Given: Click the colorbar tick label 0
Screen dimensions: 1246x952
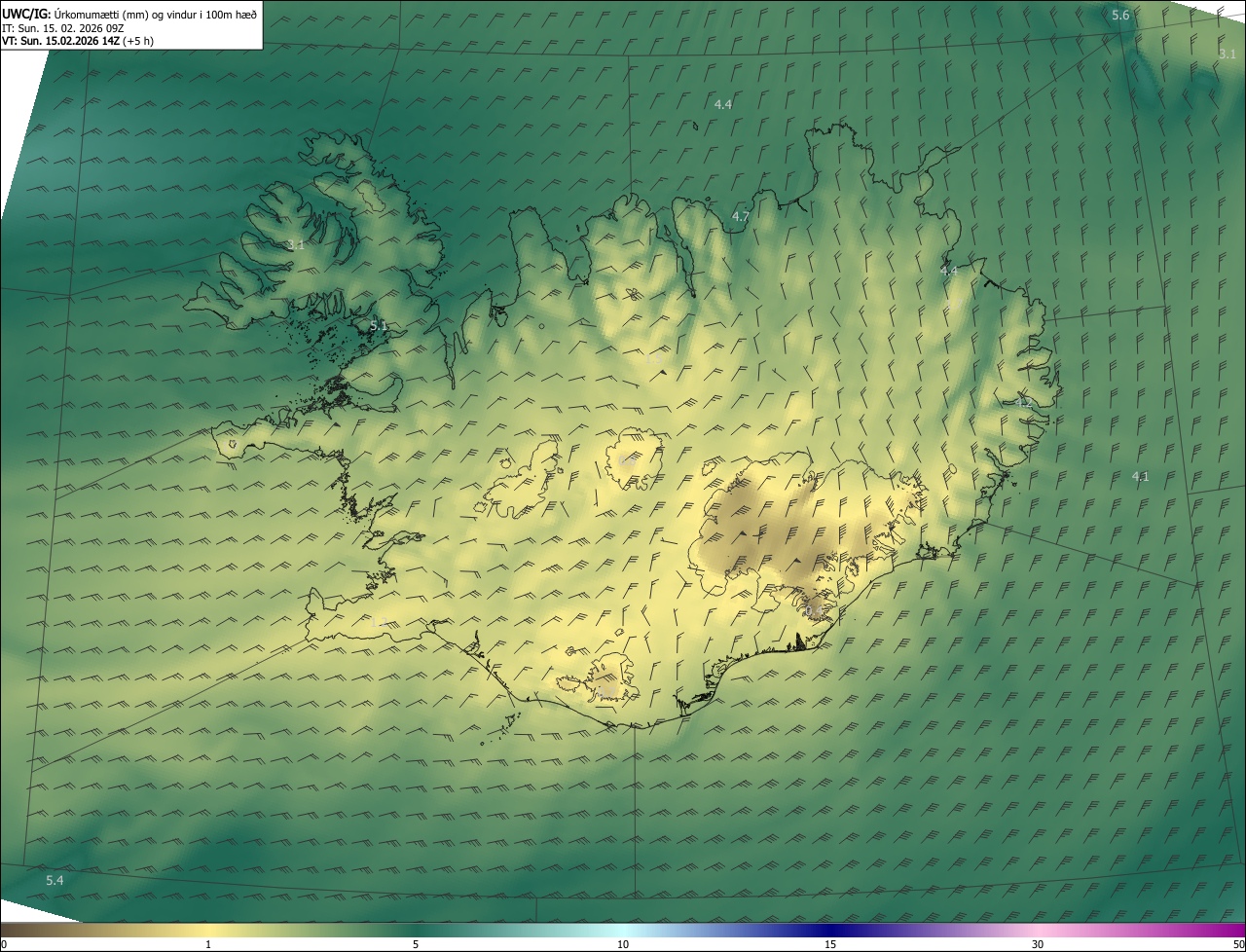Looking at the screenshot, I should pyautogui.click(x=4, y=944).
